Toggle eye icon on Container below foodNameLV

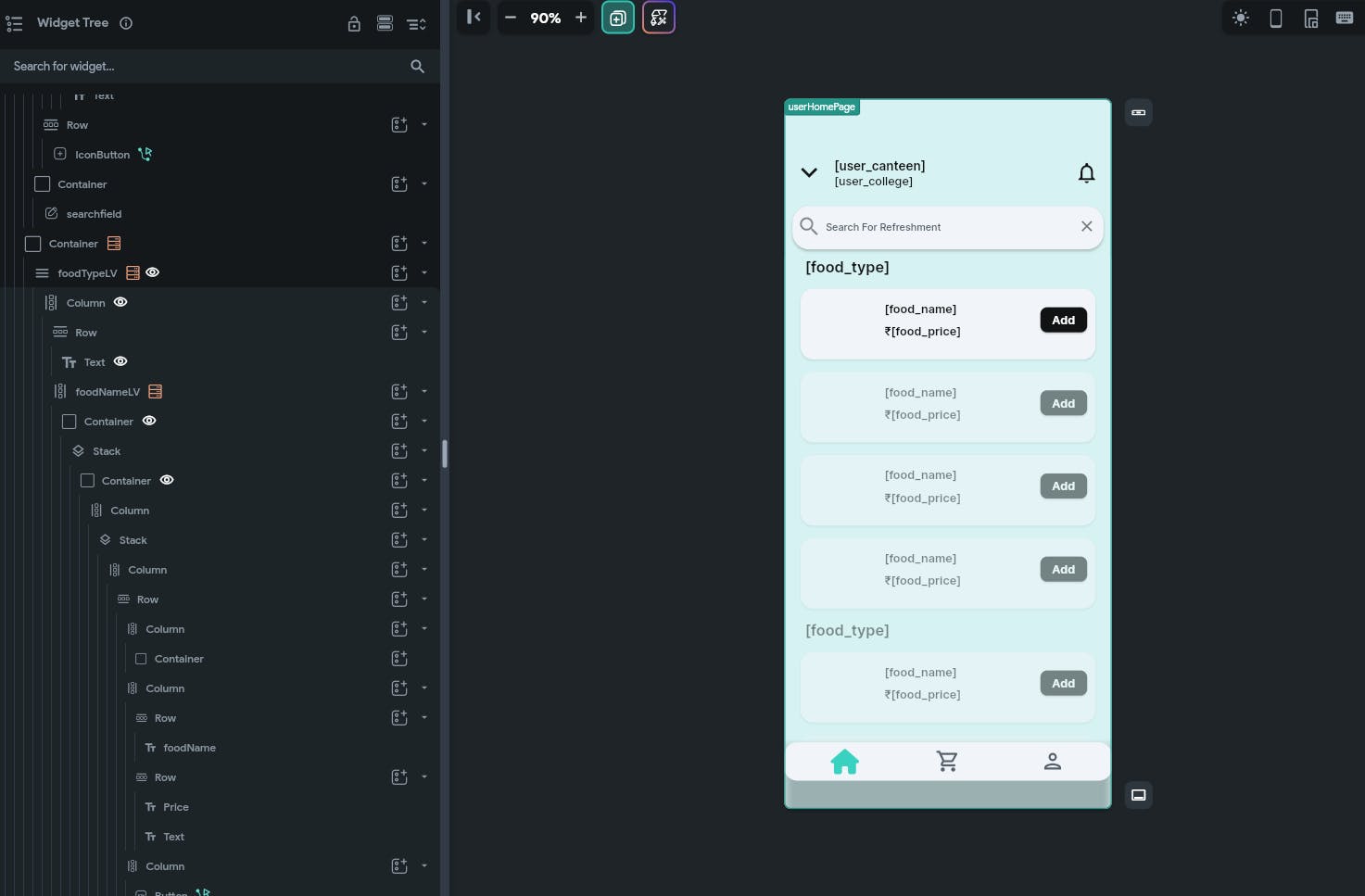[x=149, y=421]
